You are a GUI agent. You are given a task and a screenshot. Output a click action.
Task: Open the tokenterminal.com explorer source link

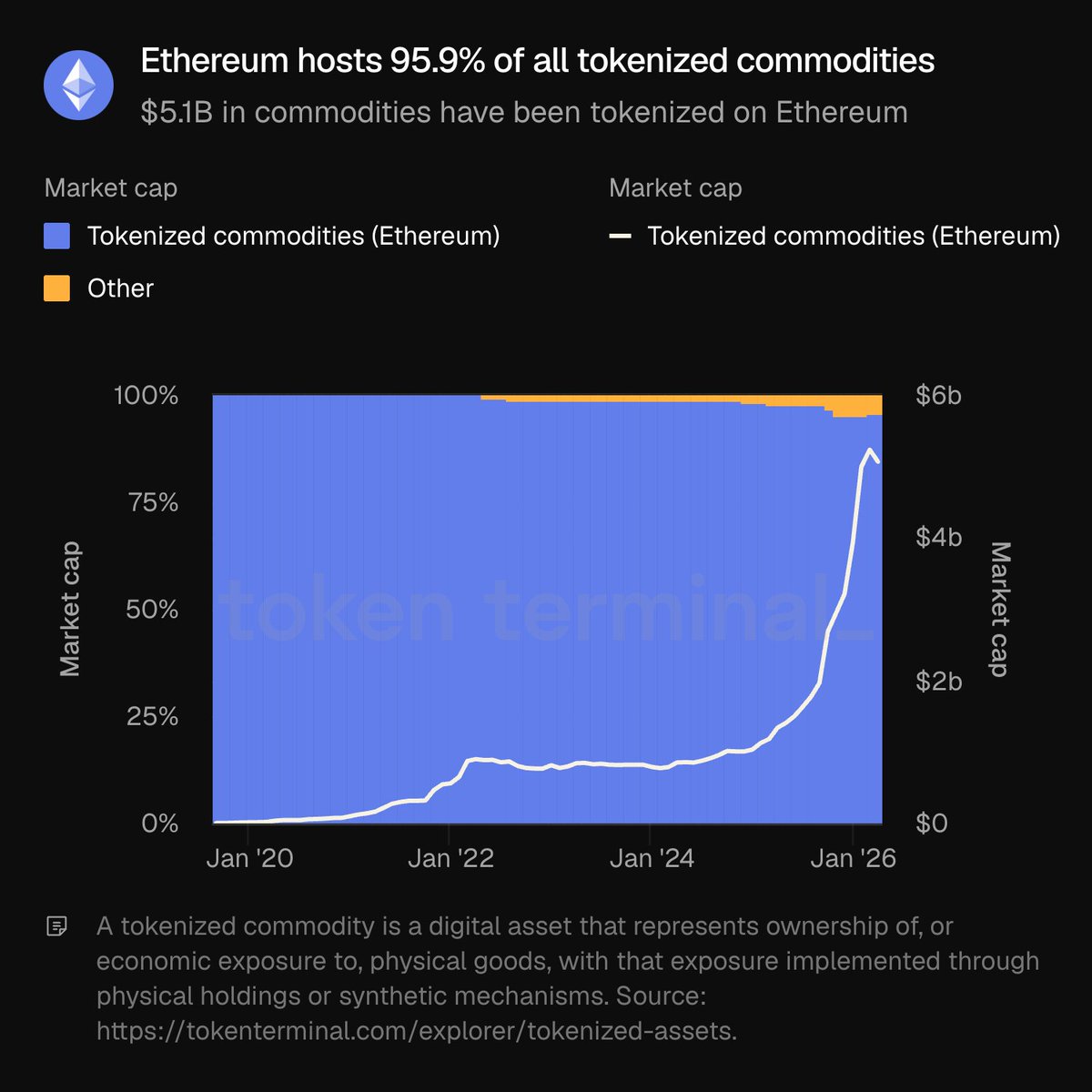tap(417, 1031)
